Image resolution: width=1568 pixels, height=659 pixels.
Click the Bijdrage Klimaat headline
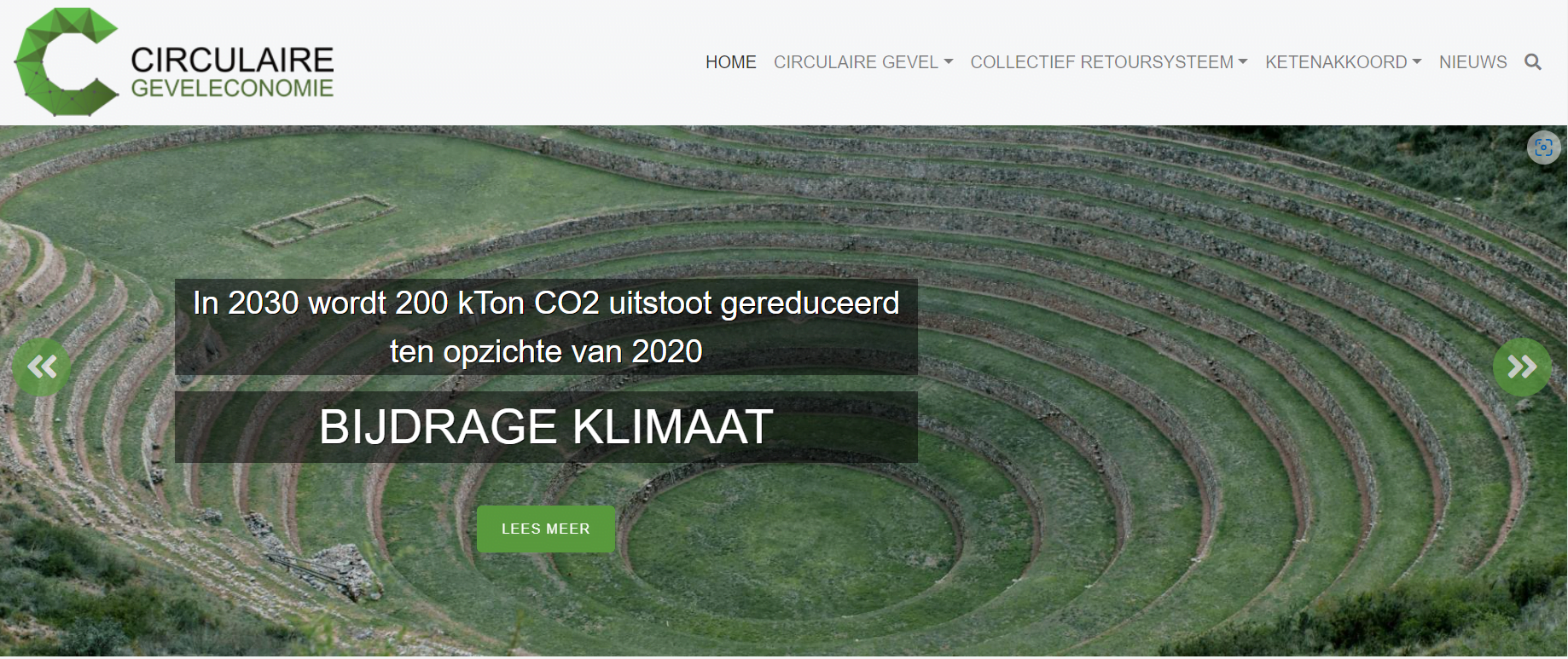546,427
